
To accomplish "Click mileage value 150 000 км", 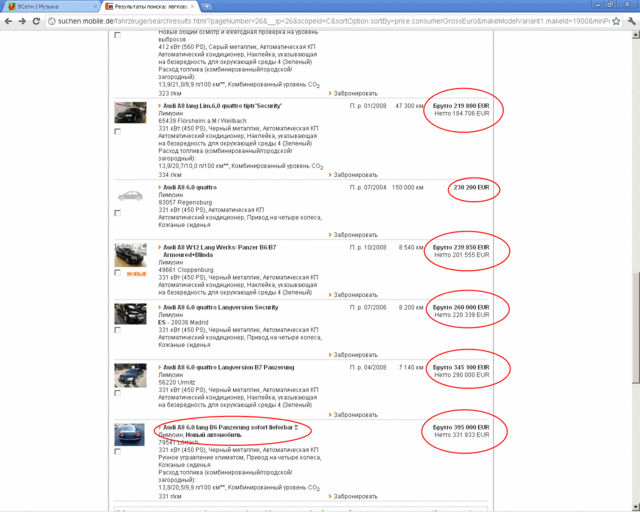I will click(407, 187).
